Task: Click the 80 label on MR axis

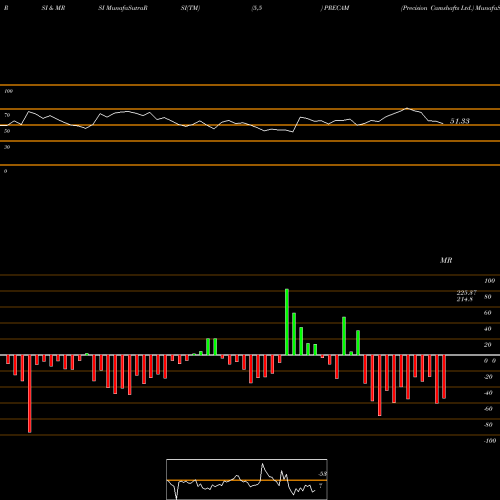Action: pos(487,297)
